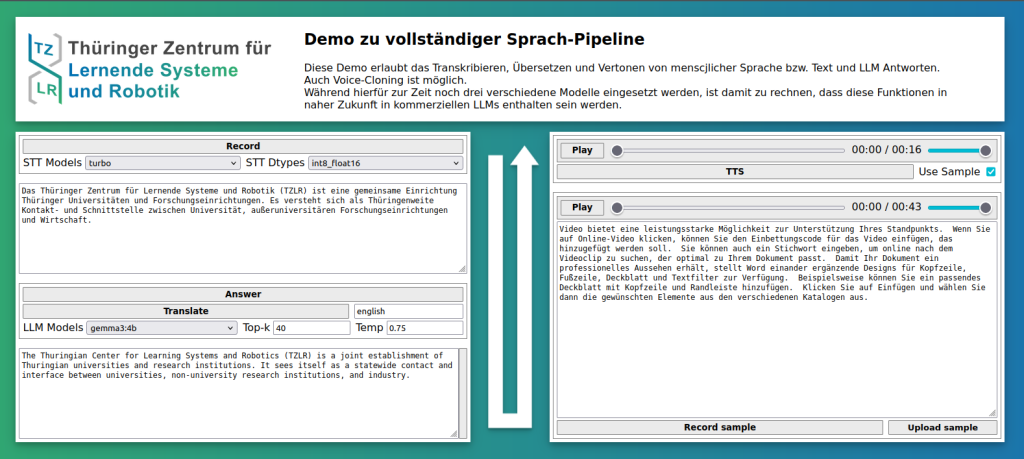Click the Record button
Screen dimensions: 1024x459
[x=243, y=146]
